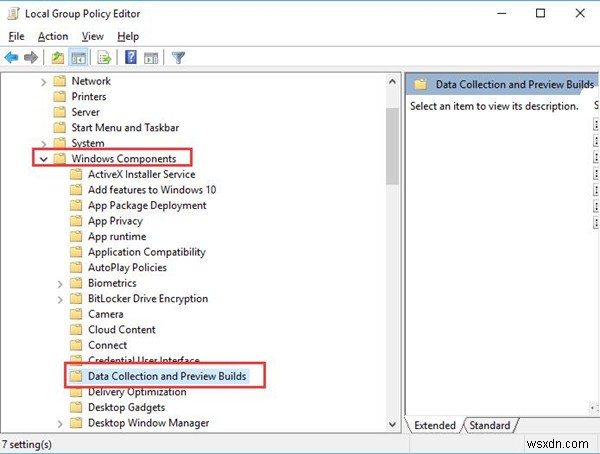
Task: Expand the Biometrics node
Action: [x=60, y=284]
